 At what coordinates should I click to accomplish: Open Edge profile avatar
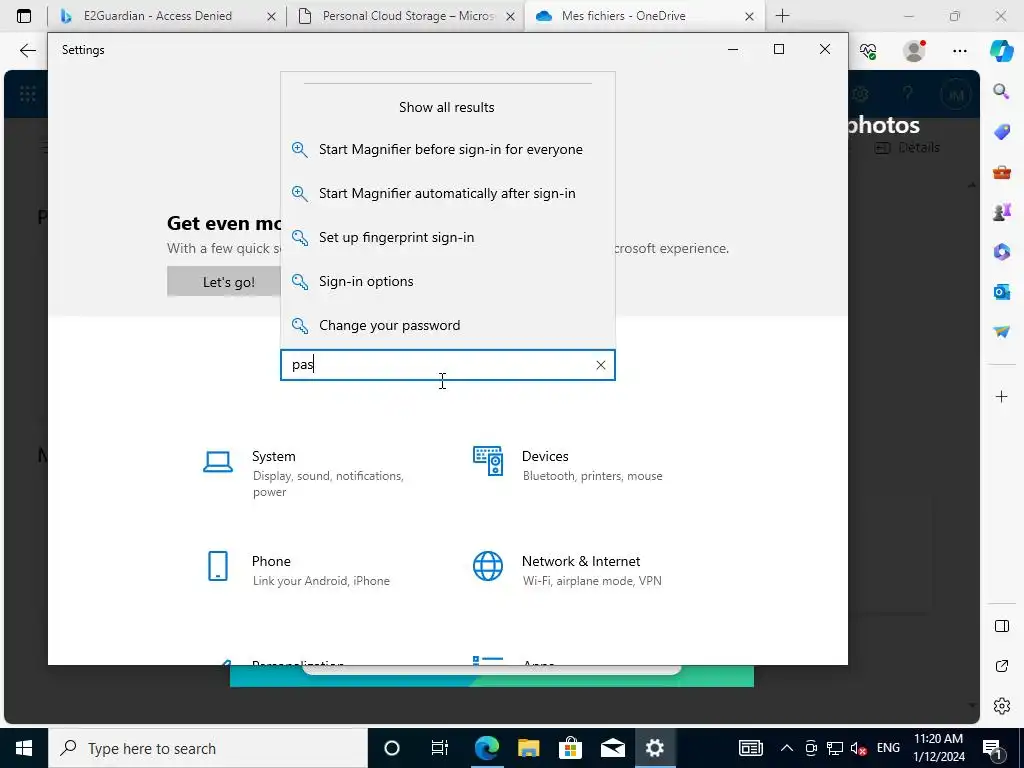[x=914, y=51]
